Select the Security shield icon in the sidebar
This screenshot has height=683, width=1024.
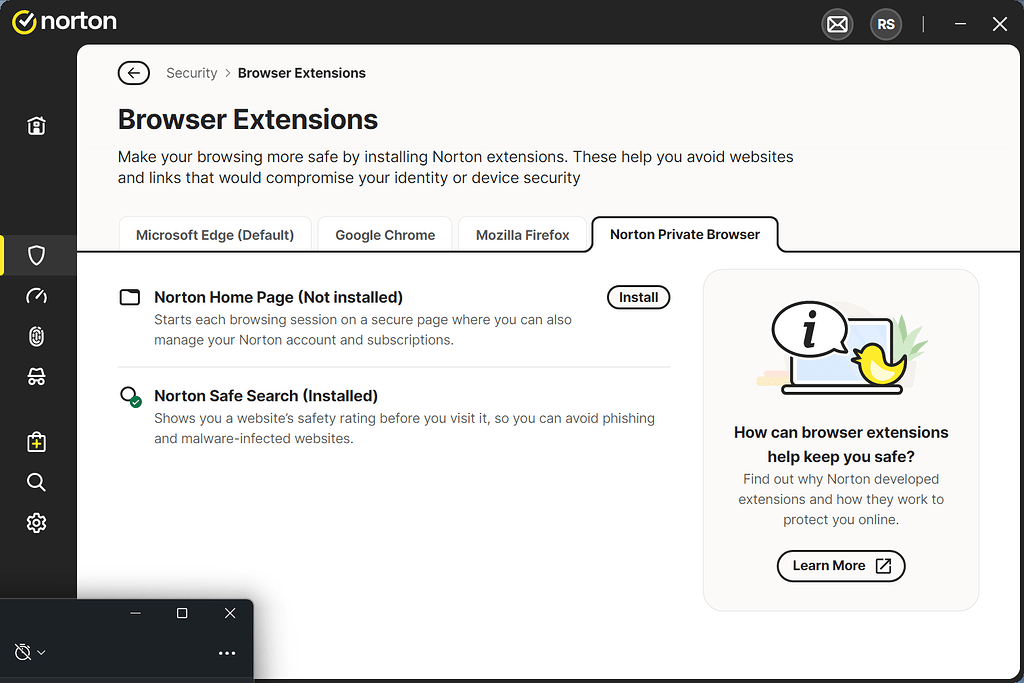coord(36,255)
